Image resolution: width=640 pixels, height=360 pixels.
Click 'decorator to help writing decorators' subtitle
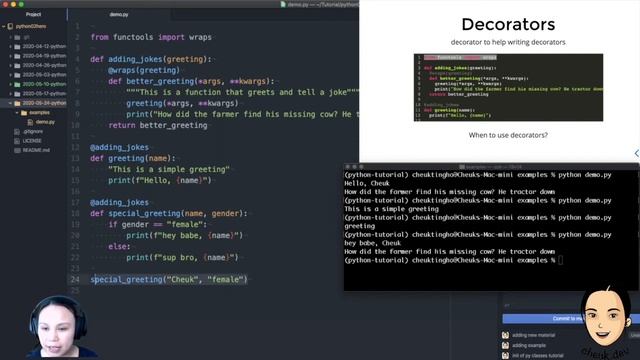pyautogui.click(x=508, y=42)
